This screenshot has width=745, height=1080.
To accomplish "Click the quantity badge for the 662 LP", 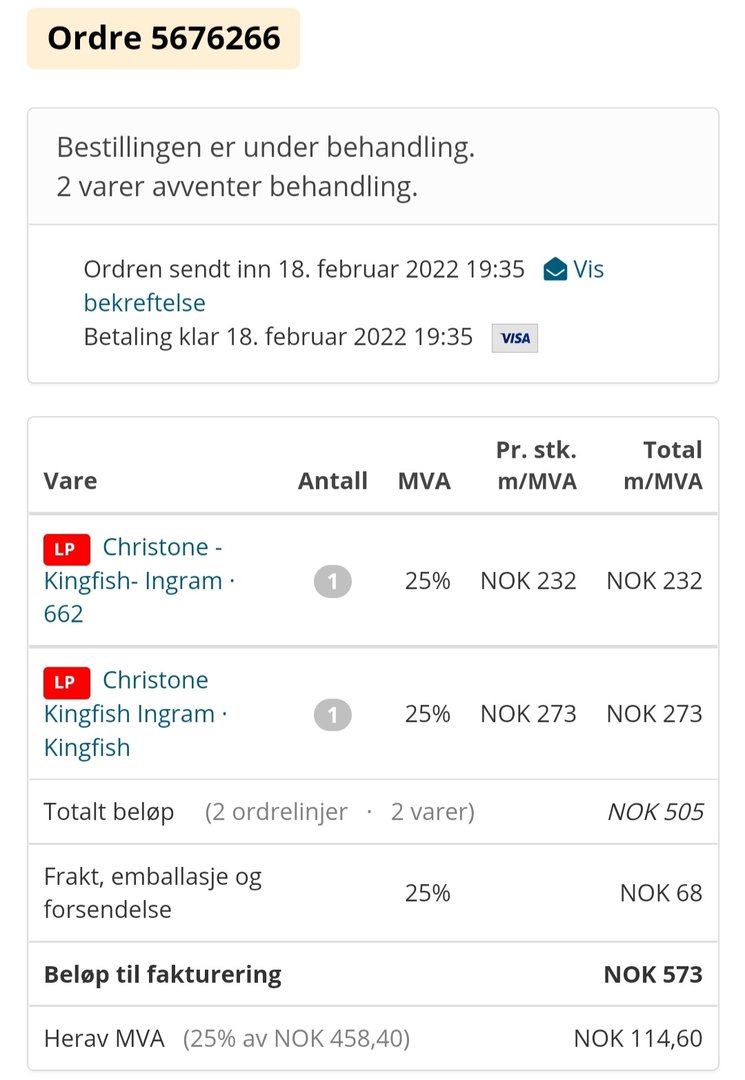I will click(333, 581).
